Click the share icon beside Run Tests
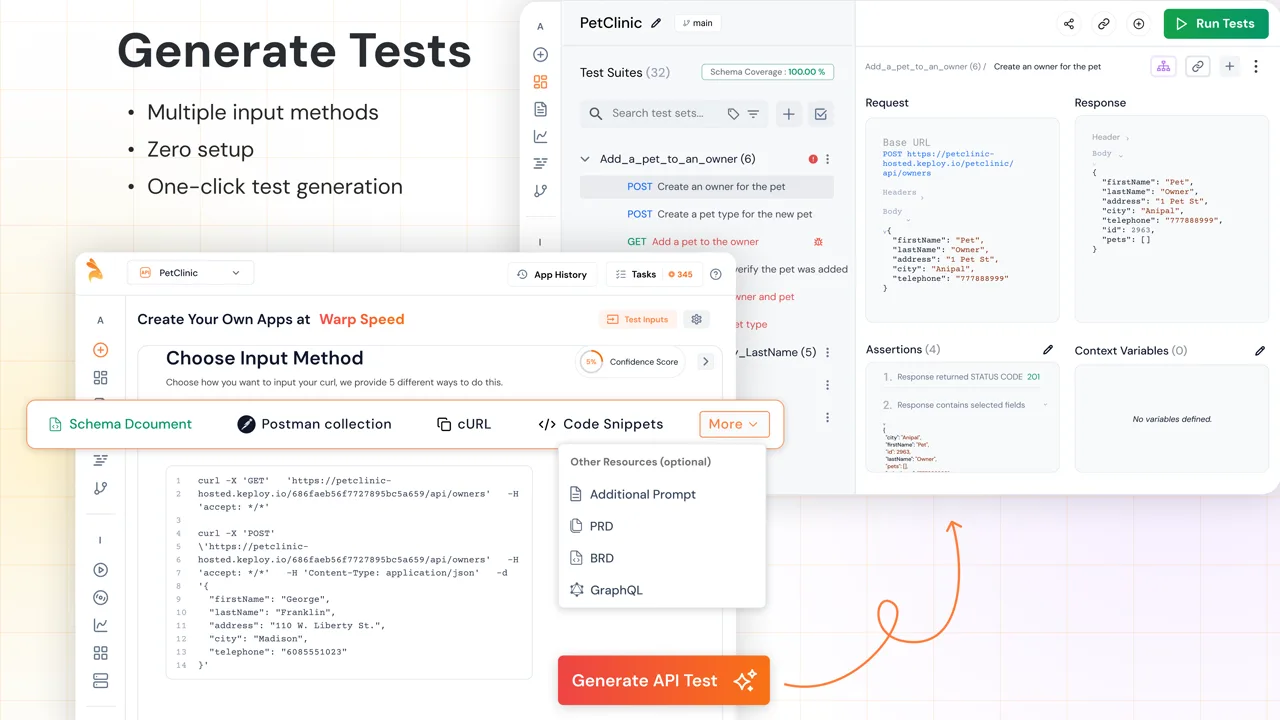 [1069, 24]
